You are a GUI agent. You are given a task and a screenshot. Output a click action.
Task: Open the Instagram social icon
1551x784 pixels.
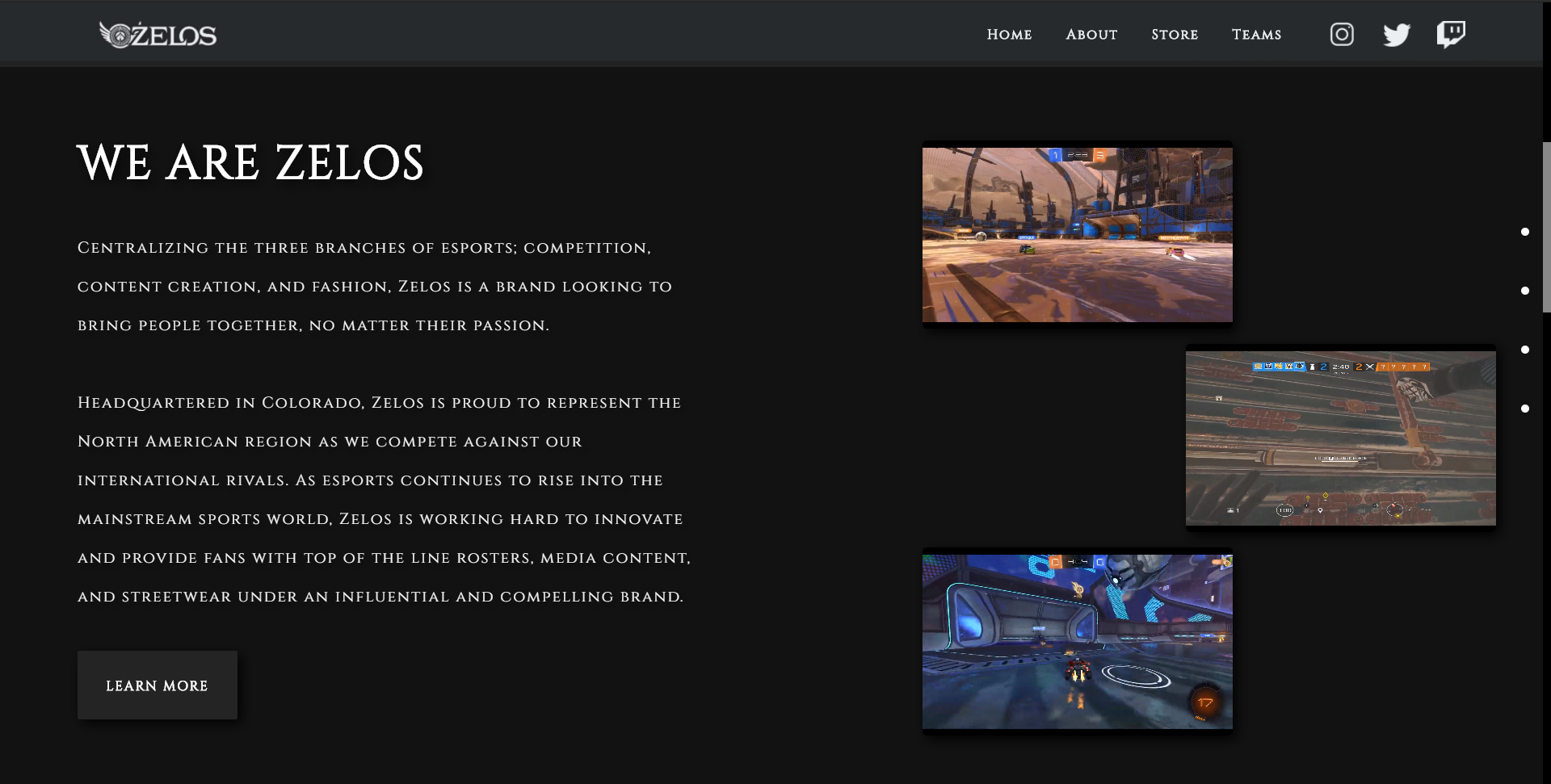click(1342, 35)
